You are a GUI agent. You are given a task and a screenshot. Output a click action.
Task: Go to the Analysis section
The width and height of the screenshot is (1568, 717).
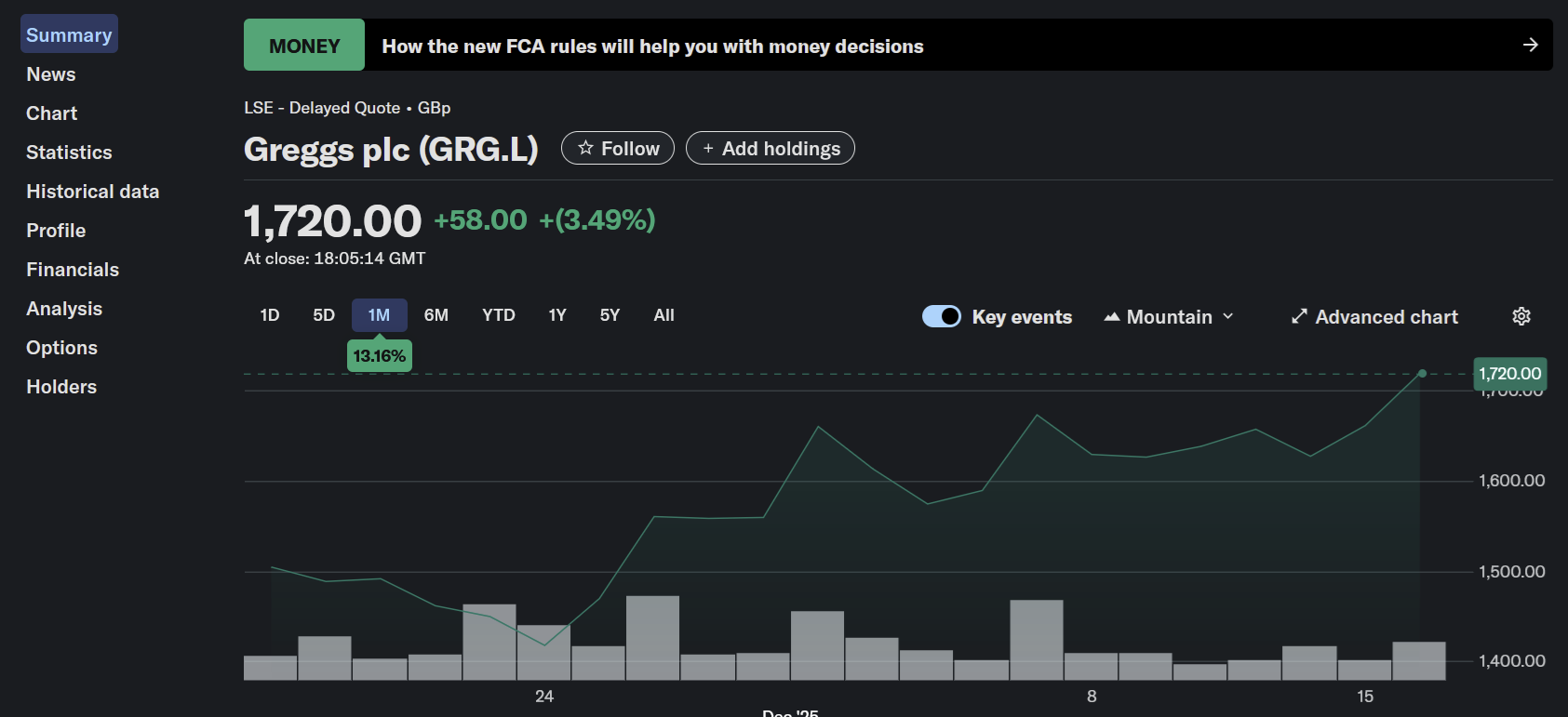click(64, 309)
